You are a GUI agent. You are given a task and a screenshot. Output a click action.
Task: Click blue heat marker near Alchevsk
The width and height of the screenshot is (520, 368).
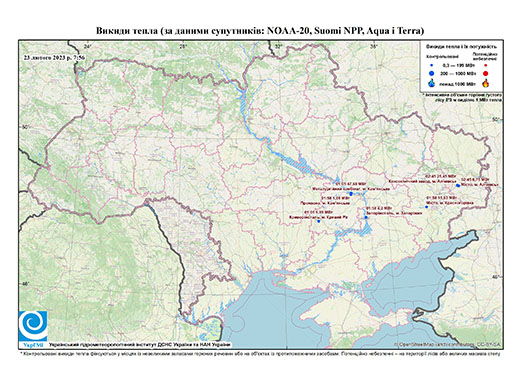(x=458, y=185)
